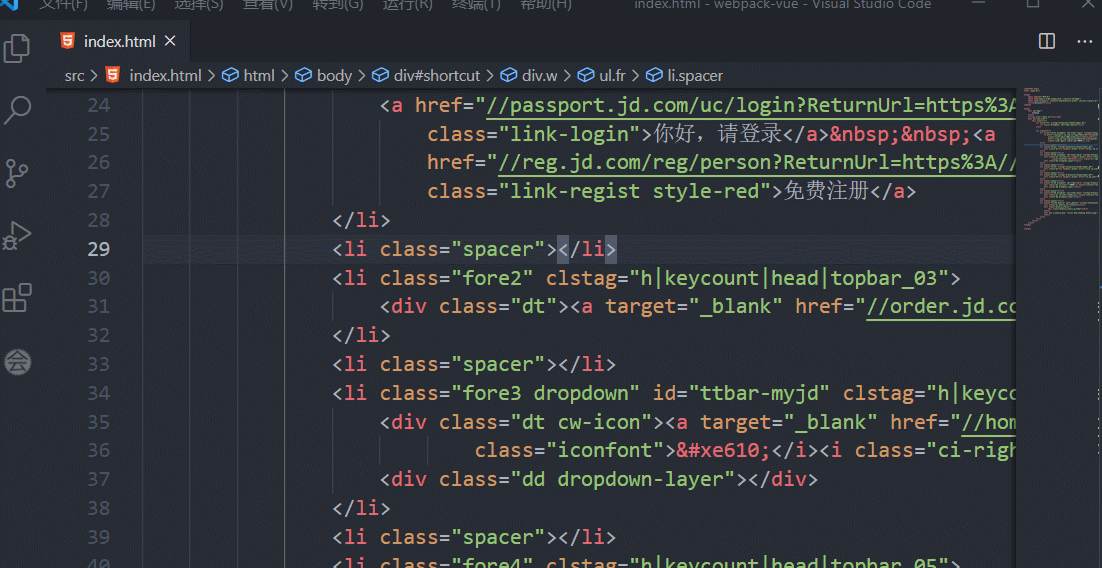
Task: Expand the src breadcrumb folder
Action: coord(75,75)
